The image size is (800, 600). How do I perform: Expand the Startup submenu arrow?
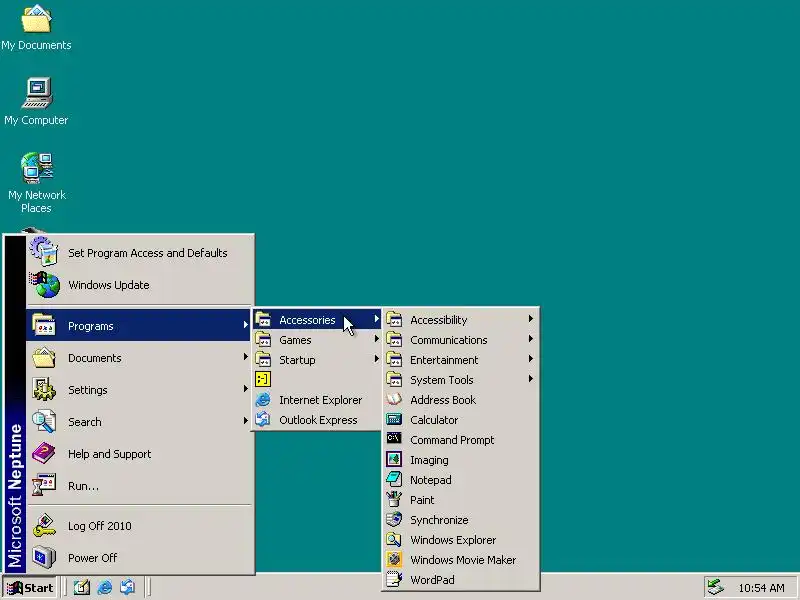[x=377, y=359]
